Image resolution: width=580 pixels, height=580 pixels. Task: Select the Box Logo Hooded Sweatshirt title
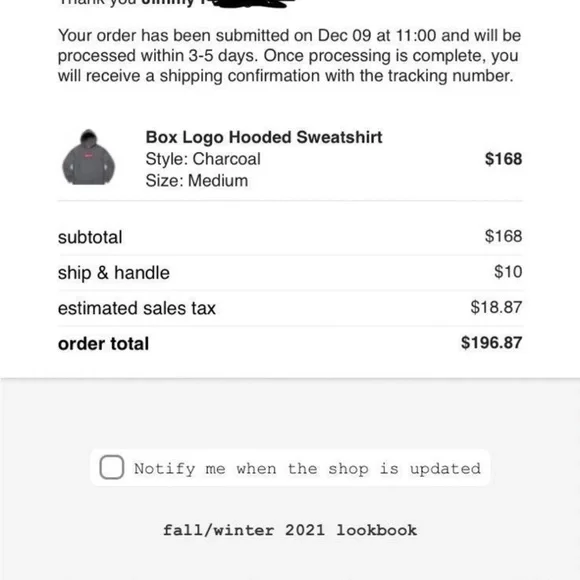point(264,137)
